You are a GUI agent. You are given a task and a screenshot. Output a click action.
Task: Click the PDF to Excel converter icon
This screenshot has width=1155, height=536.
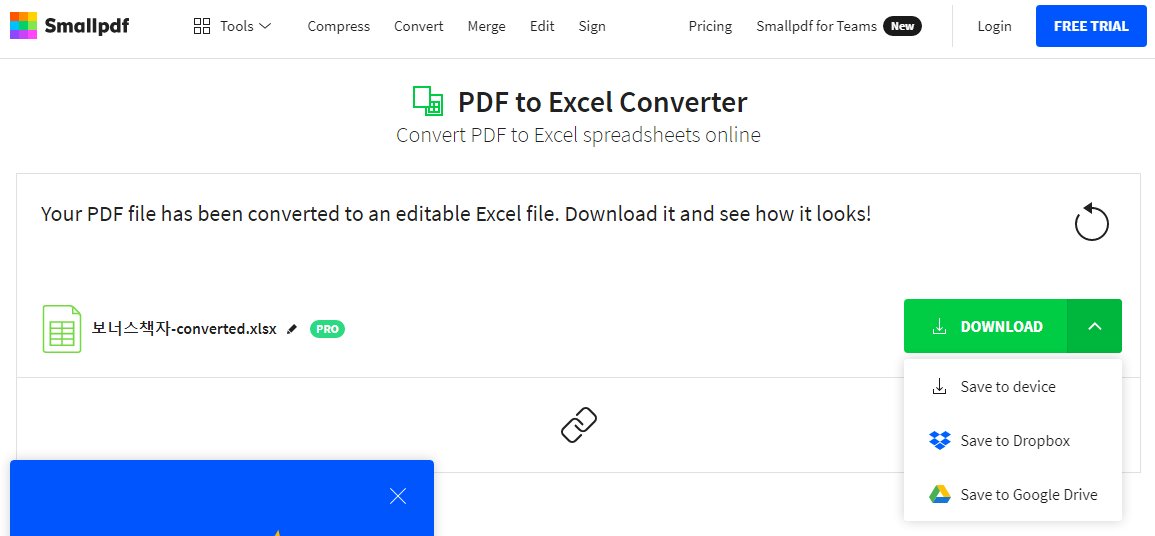427,101
